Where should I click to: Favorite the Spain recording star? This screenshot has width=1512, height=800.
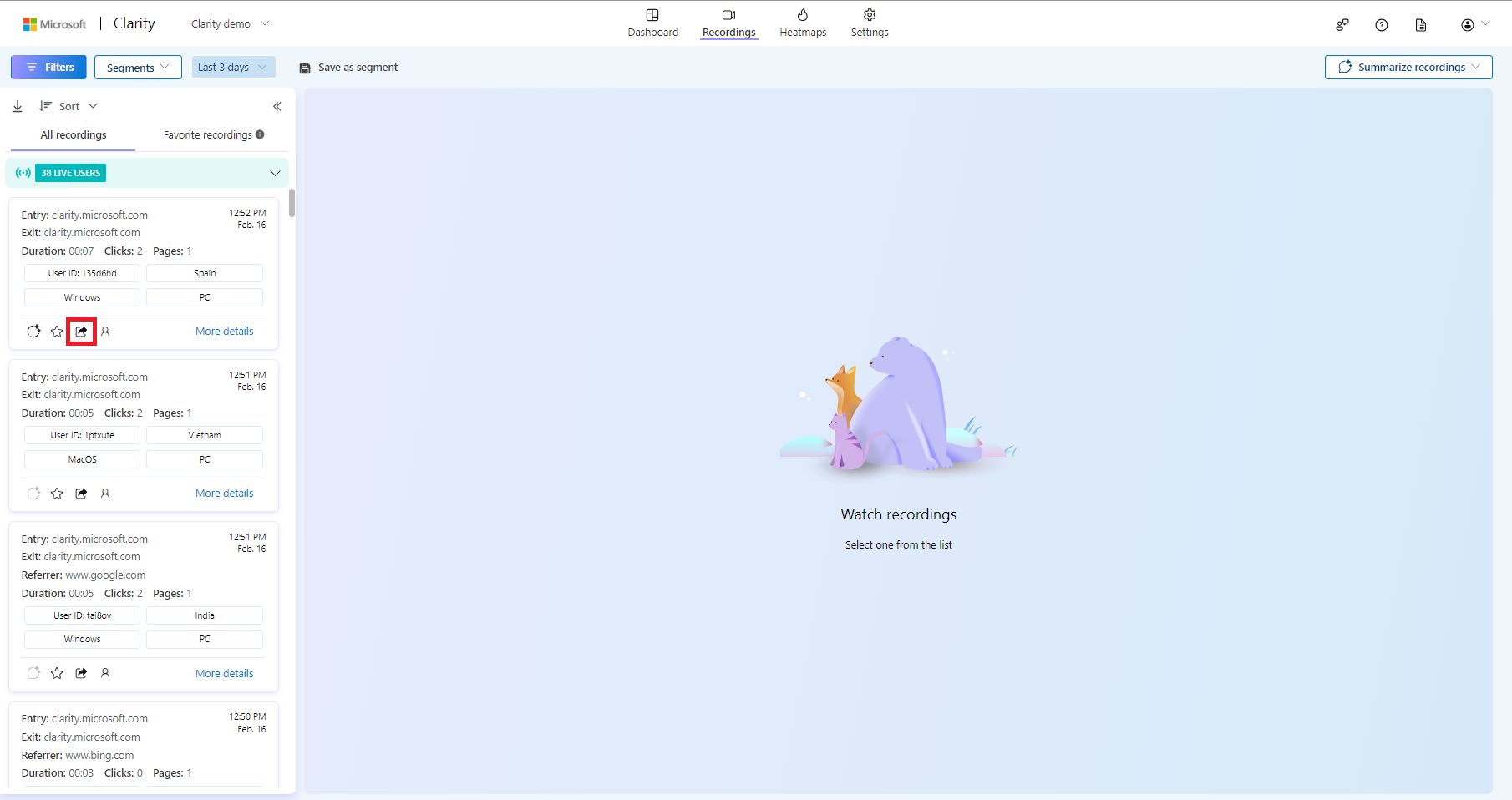coord(57,331)
